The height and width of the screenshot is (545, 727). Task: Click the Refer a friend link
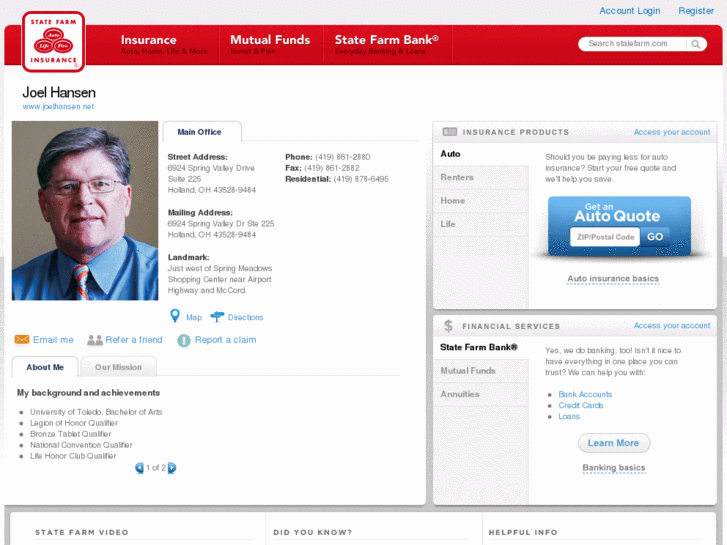coord(134,340)
